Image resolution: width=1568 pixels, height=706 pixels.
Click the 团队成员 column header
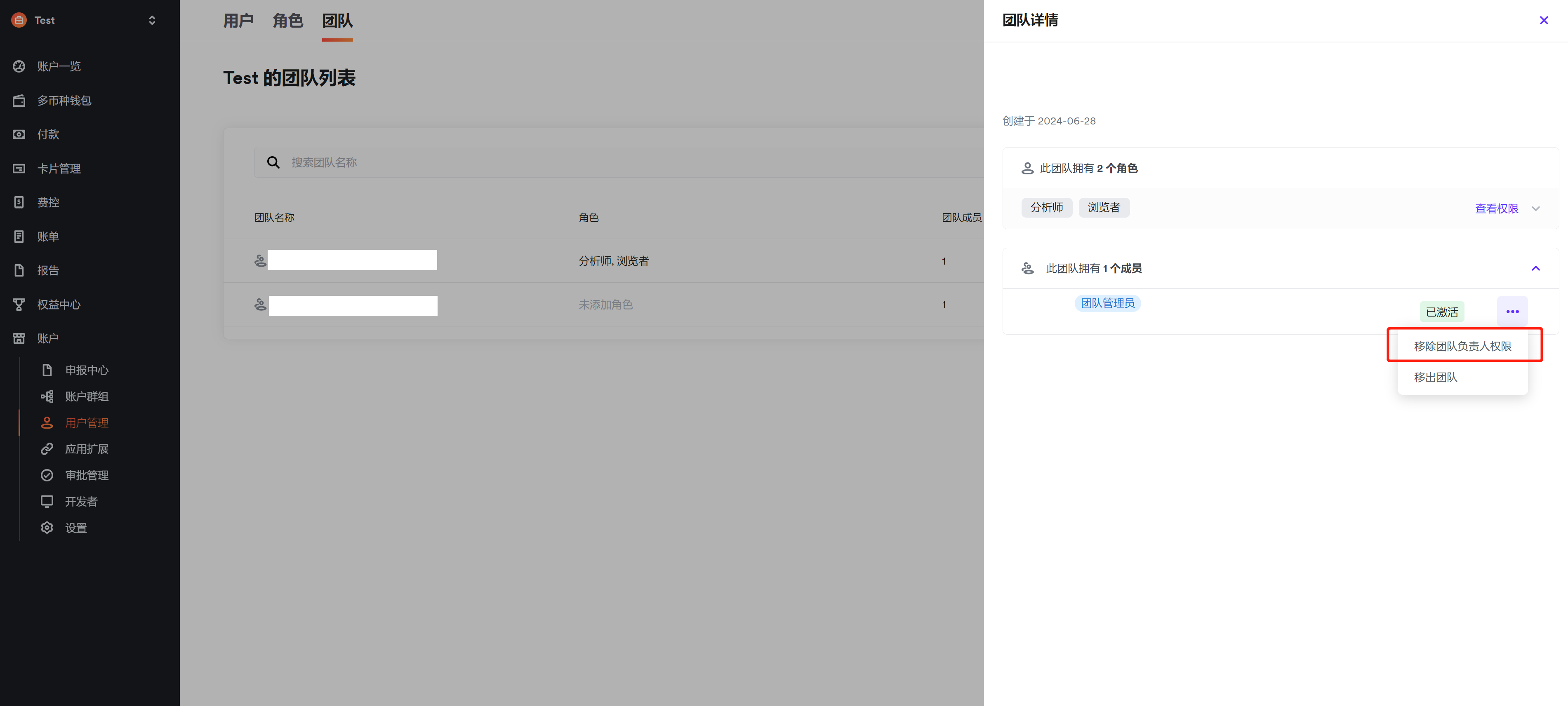[962, 218]
